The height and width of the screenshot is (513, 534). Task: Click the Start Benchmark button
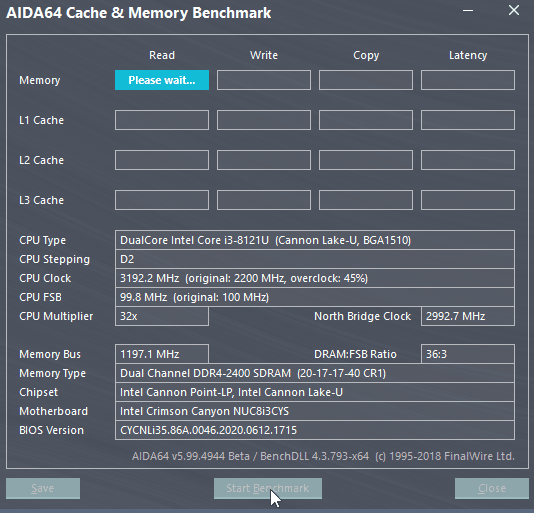268,488
